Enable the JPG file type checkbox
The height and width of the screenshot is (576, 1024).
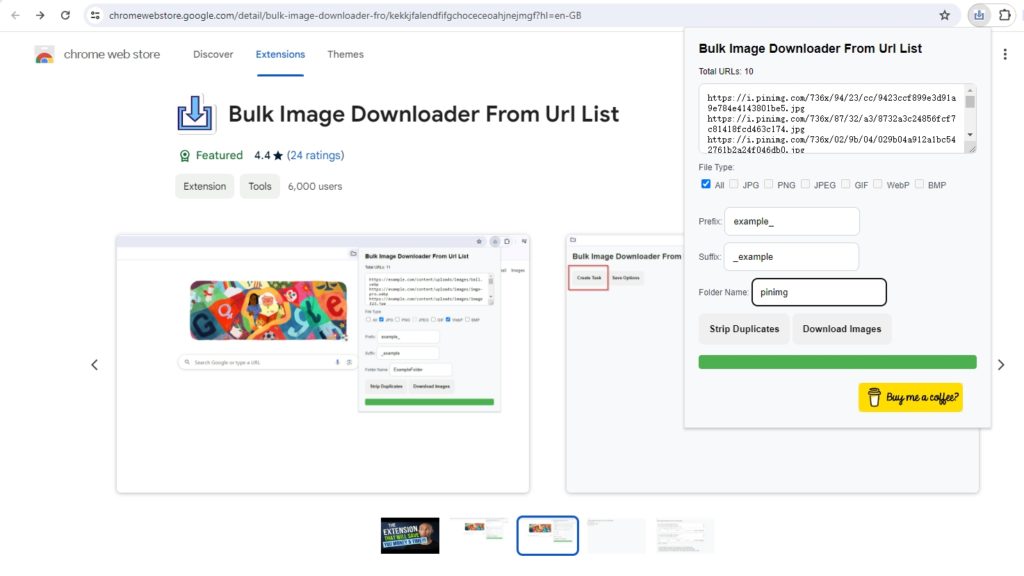(733, 184)
